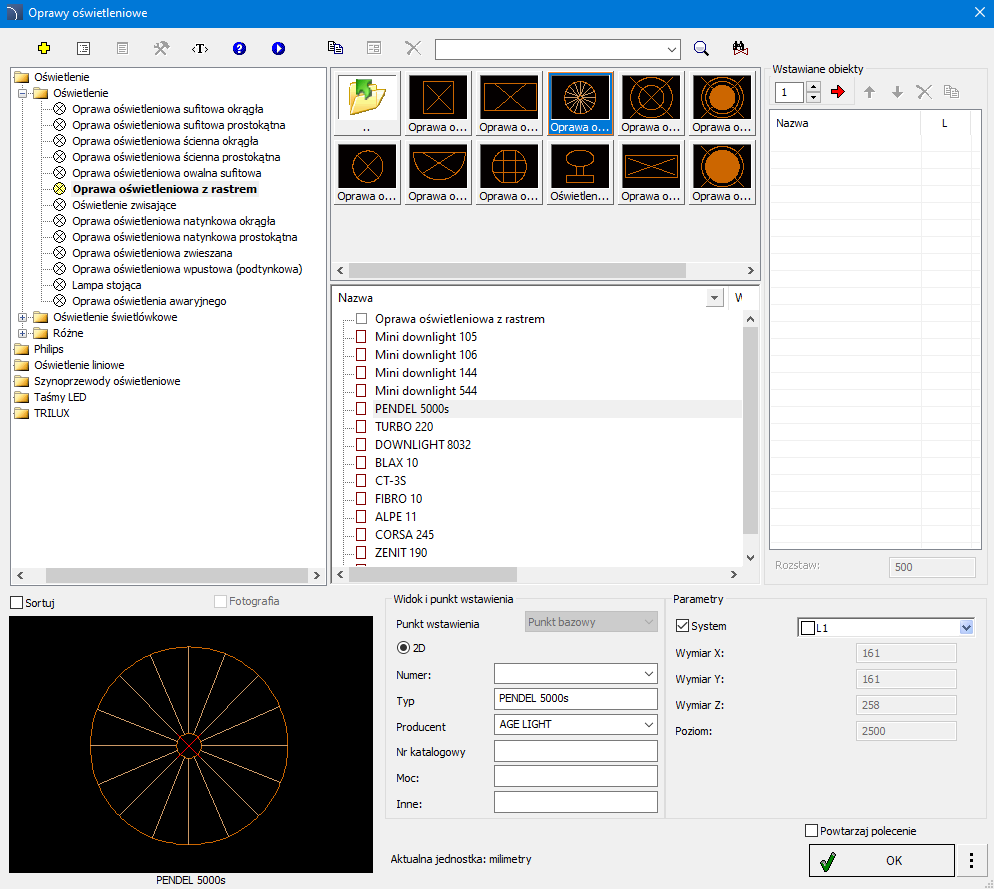Open the Philips folder in tree
Viewport: 994px width, 889px height.
pos(48,349)
